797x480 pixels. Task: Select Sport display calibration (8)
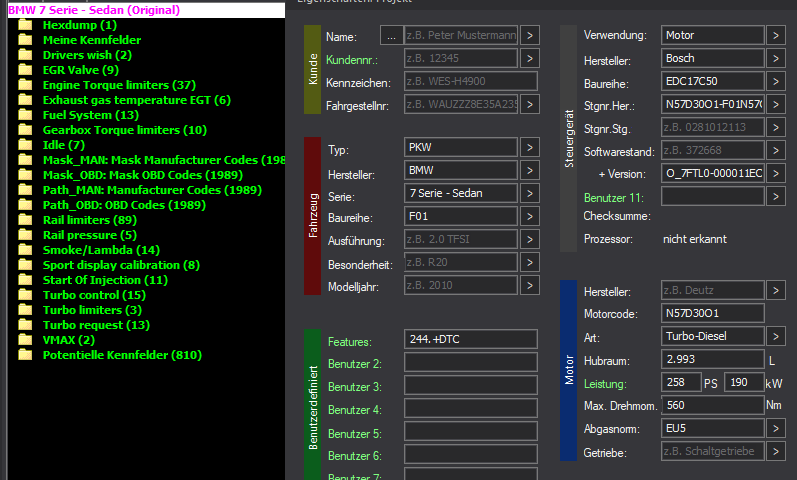click(x=121, y=265)
